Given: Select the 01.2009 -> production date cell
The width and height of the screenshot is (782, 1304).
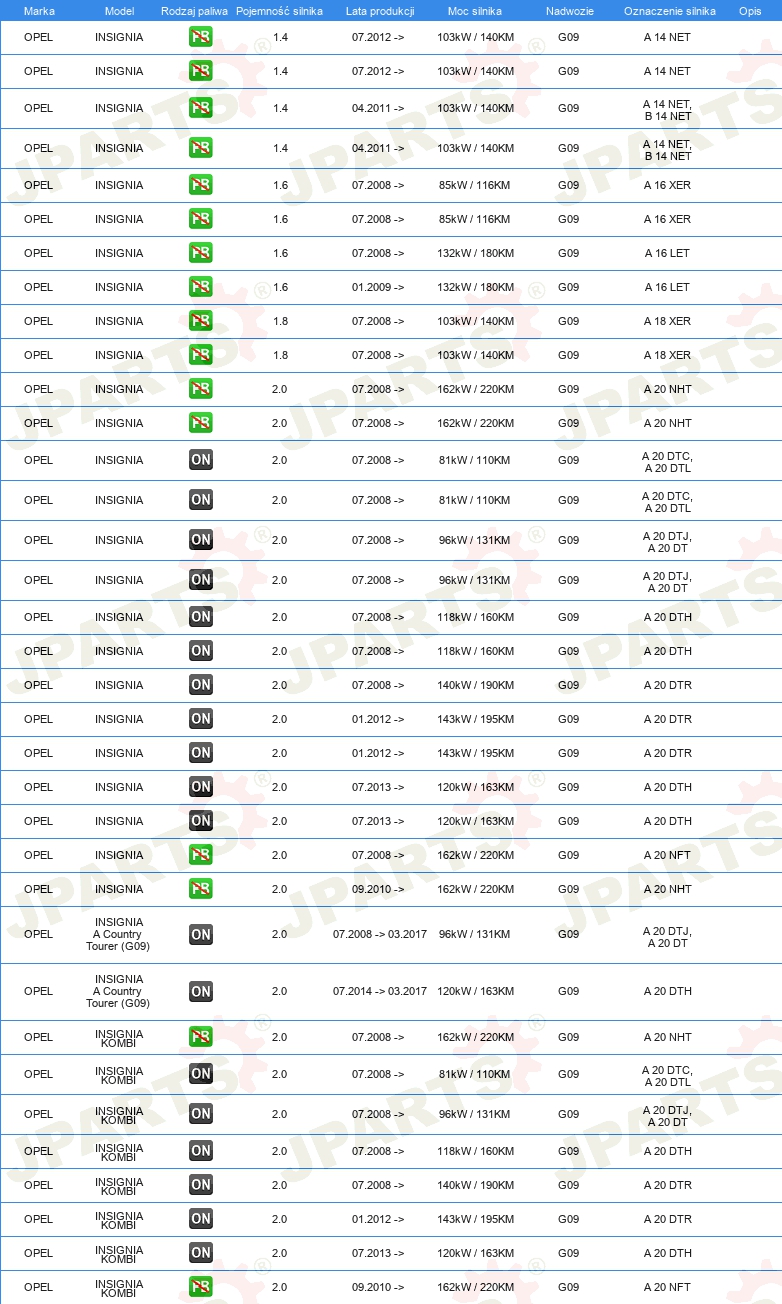Looking at the screenshot, I should pyautogui.click(x=378, y=287).
